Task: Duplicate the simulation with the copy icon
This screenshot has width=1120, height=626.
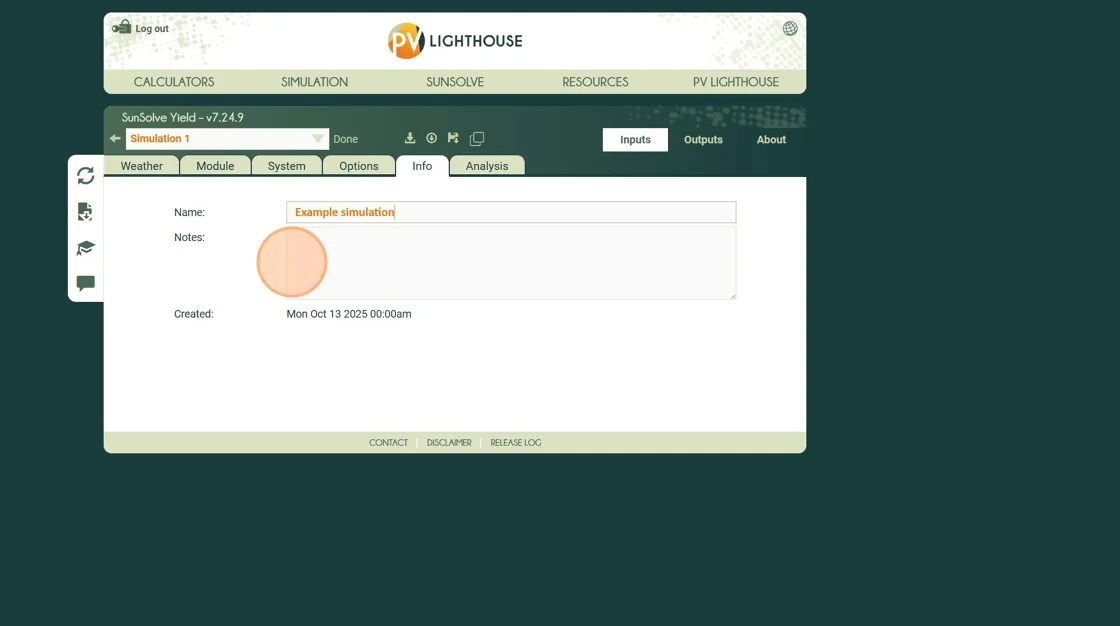Action: (x=477, y=139)
